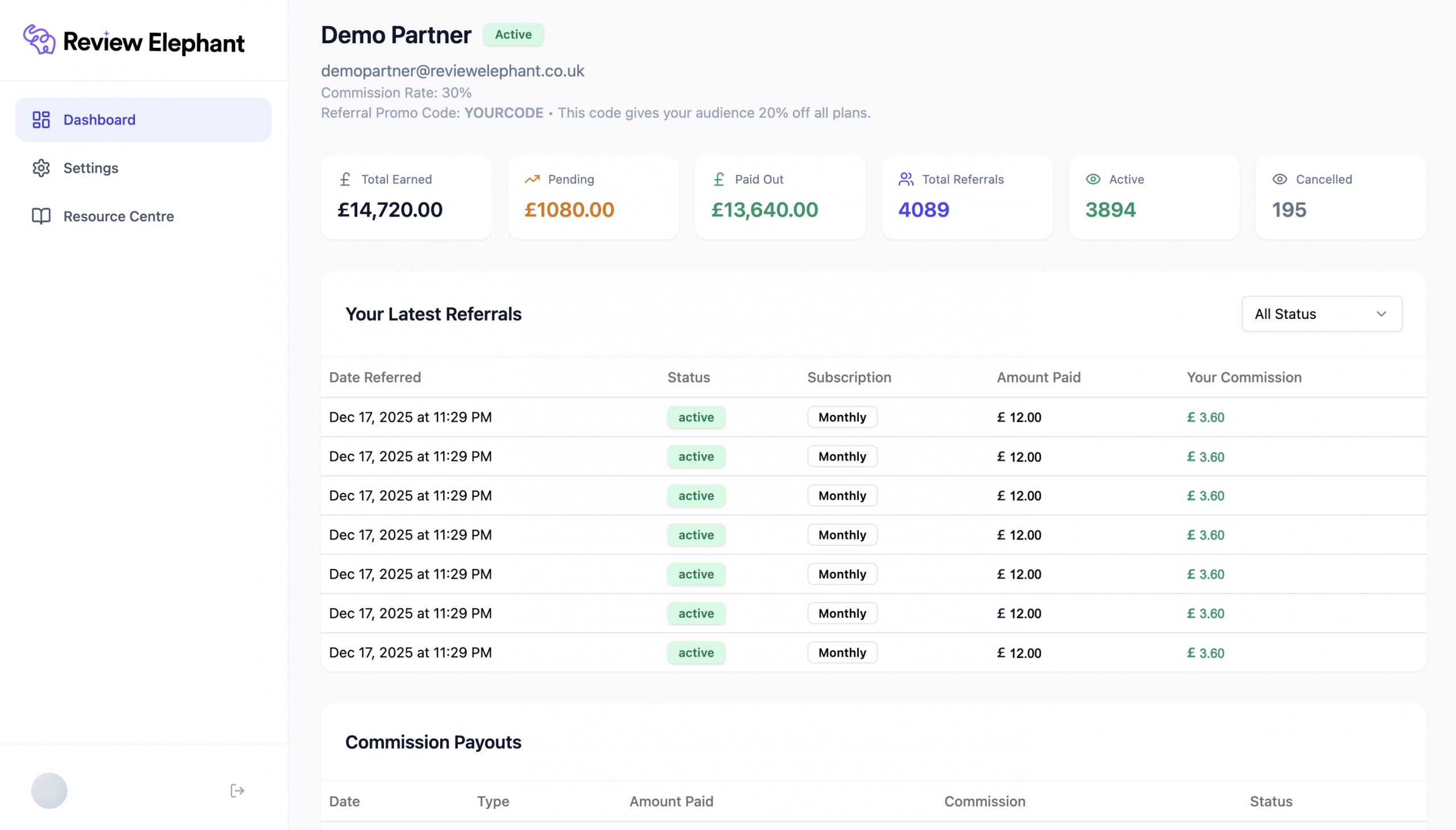Click the Pending trend arrow icon
Viewport: 1456px width, 830px height.
[532, 179]
